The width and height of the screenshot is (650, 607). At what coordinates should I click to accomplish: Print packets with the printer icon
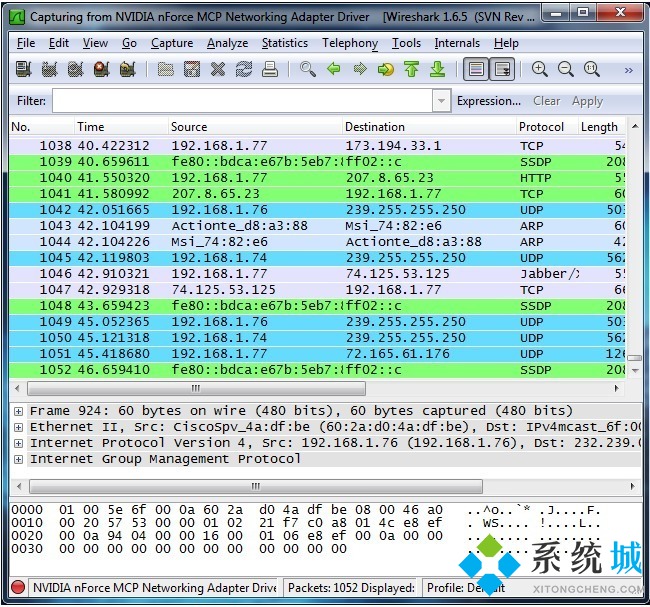(x=270, y=69)
